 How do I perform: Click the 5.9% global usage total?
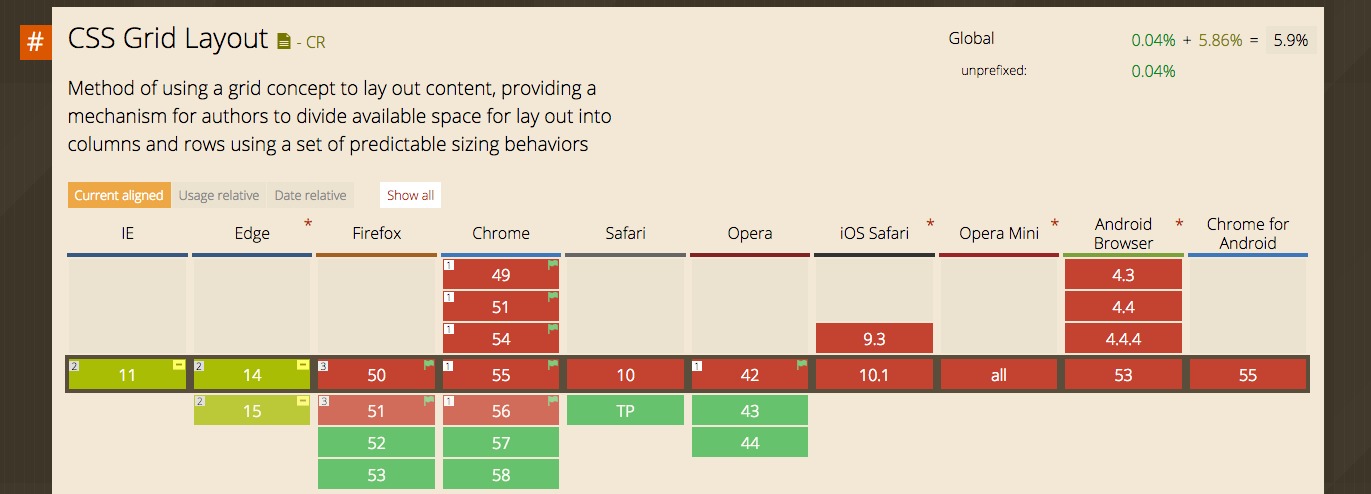pyautogui.click(x=1291, y=40)
